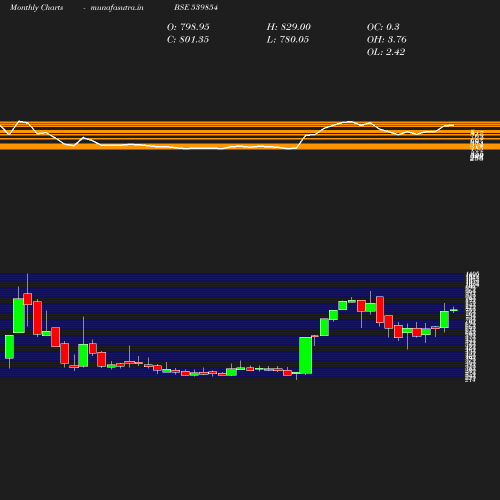This screenshot has width=500, height=500.
Task: Click the tallest green candle in the chart's middle
Action: pos(306,355)
